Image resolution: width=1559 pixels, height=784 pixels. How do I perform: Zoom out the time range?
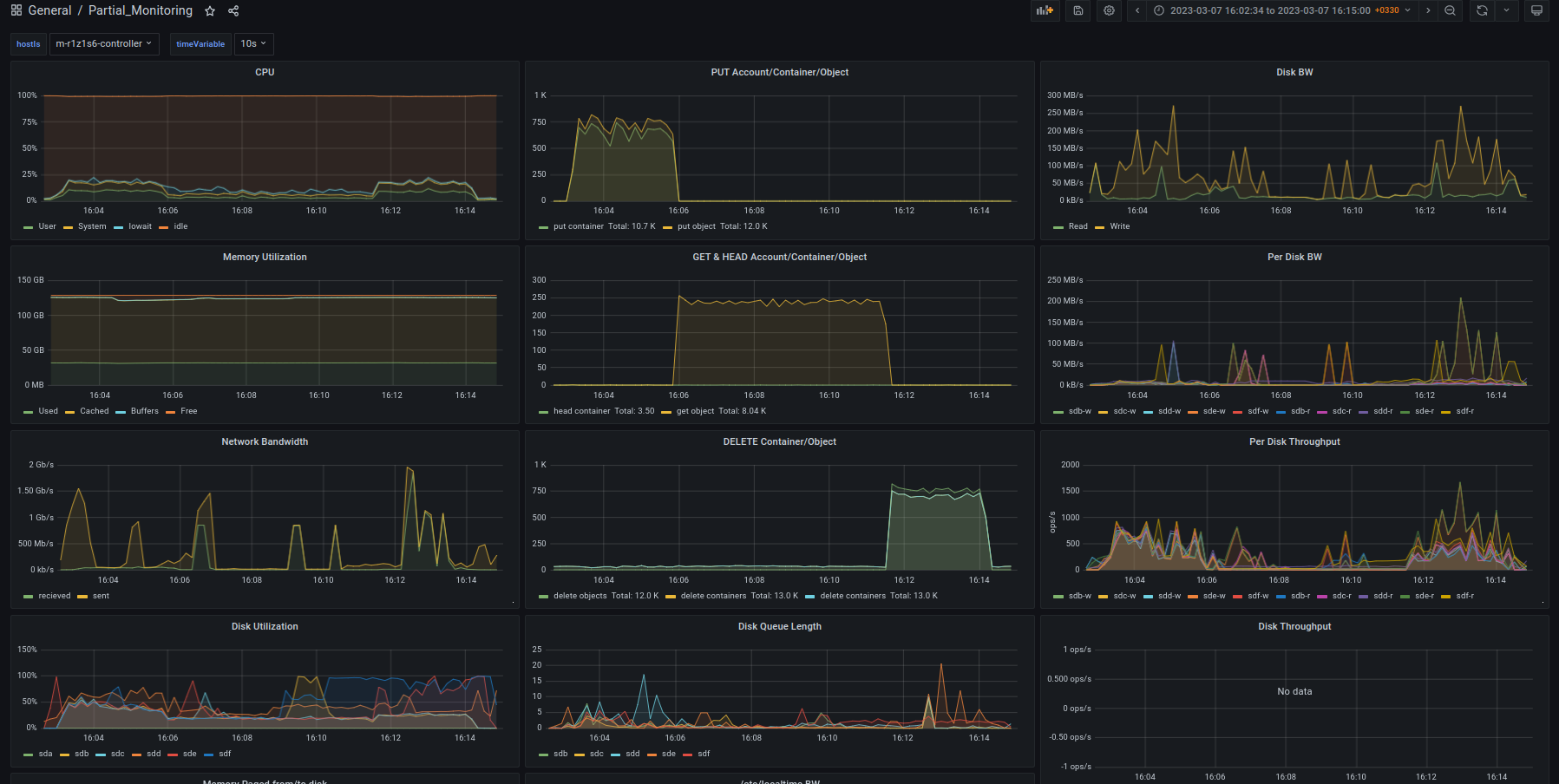pyautogui.click(x=1450, y=10)
